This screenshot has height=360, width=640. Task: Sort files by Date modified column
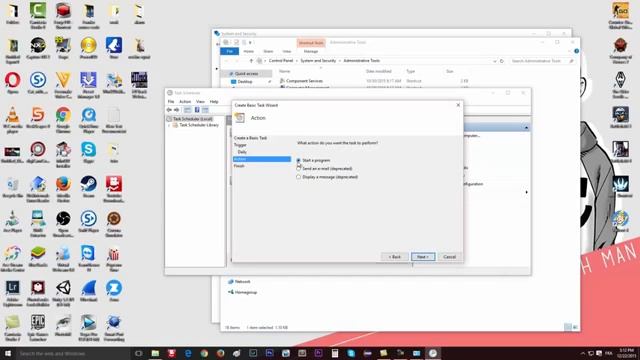pos(379,71)
